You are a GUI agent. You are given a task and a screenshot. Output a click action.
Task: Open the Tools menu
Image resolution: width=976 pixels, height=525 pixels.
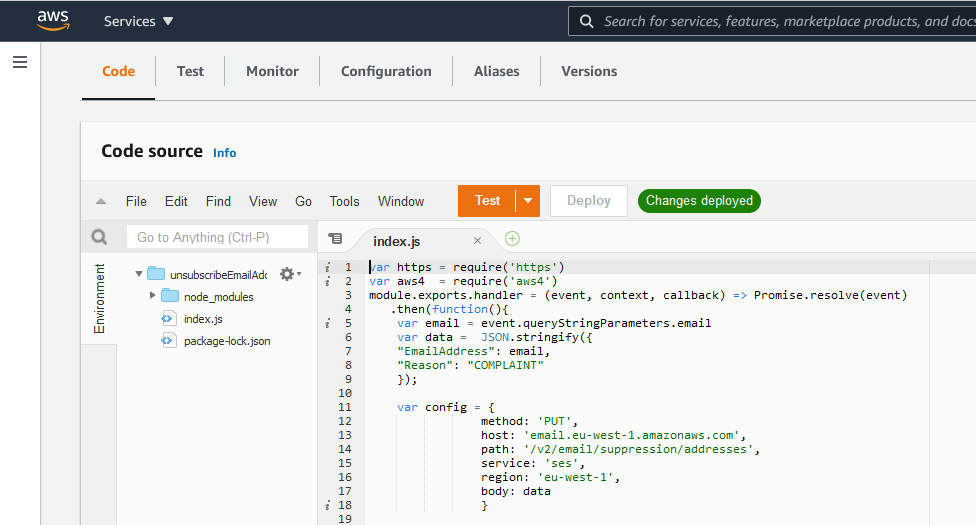344,201
